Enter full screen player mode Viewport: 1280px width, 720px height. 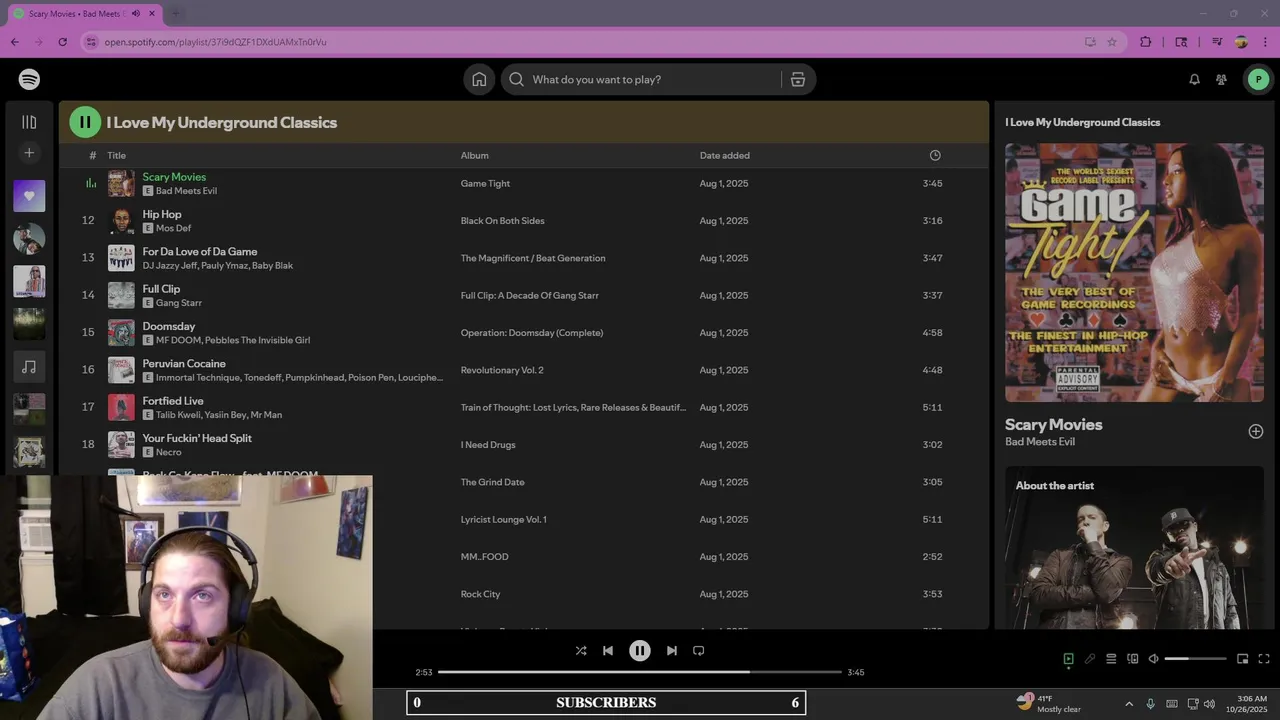[x=1264, y=659]
